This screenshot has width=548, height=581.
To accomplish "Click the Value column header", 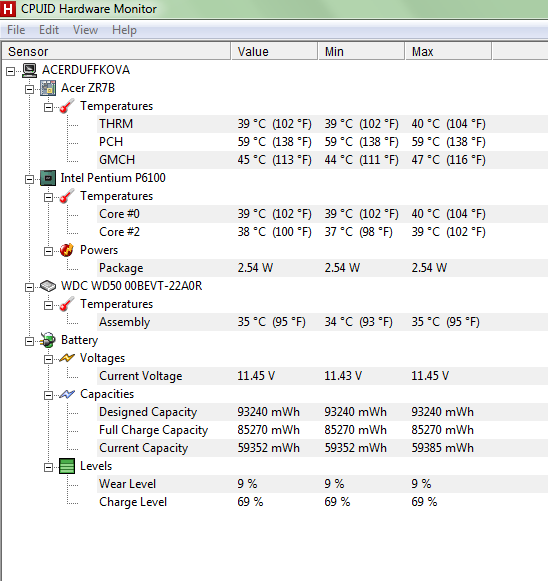I will (x=275, y=51).
